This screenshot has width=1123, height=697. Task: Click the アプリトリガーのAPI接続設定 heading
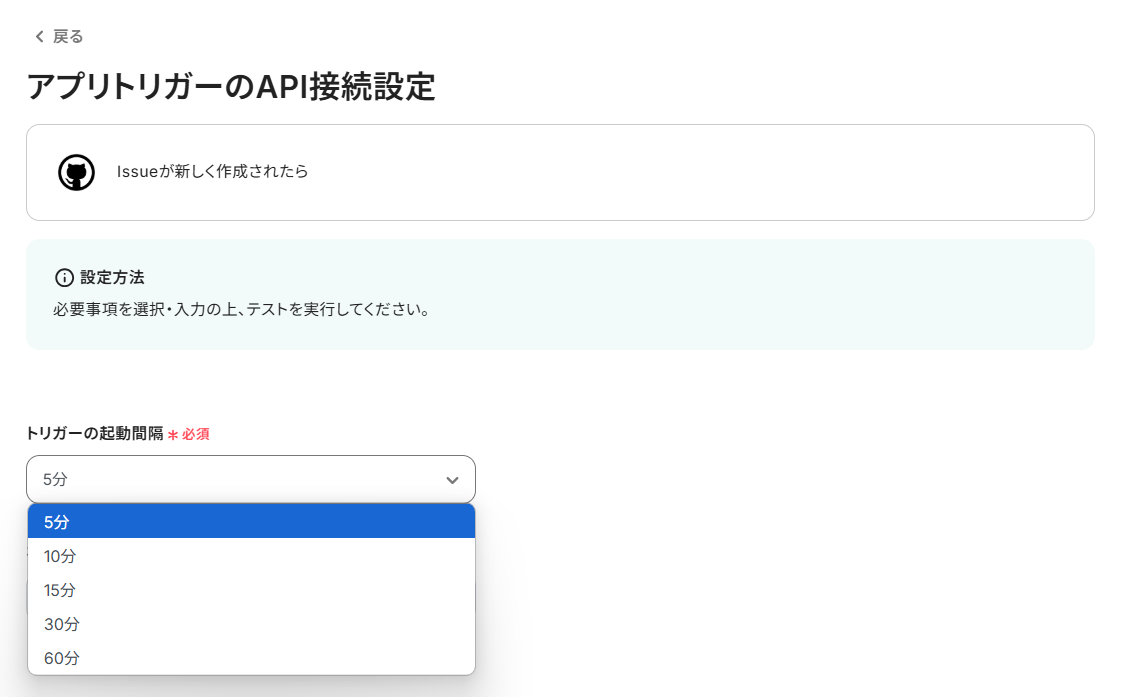[231, 87]
